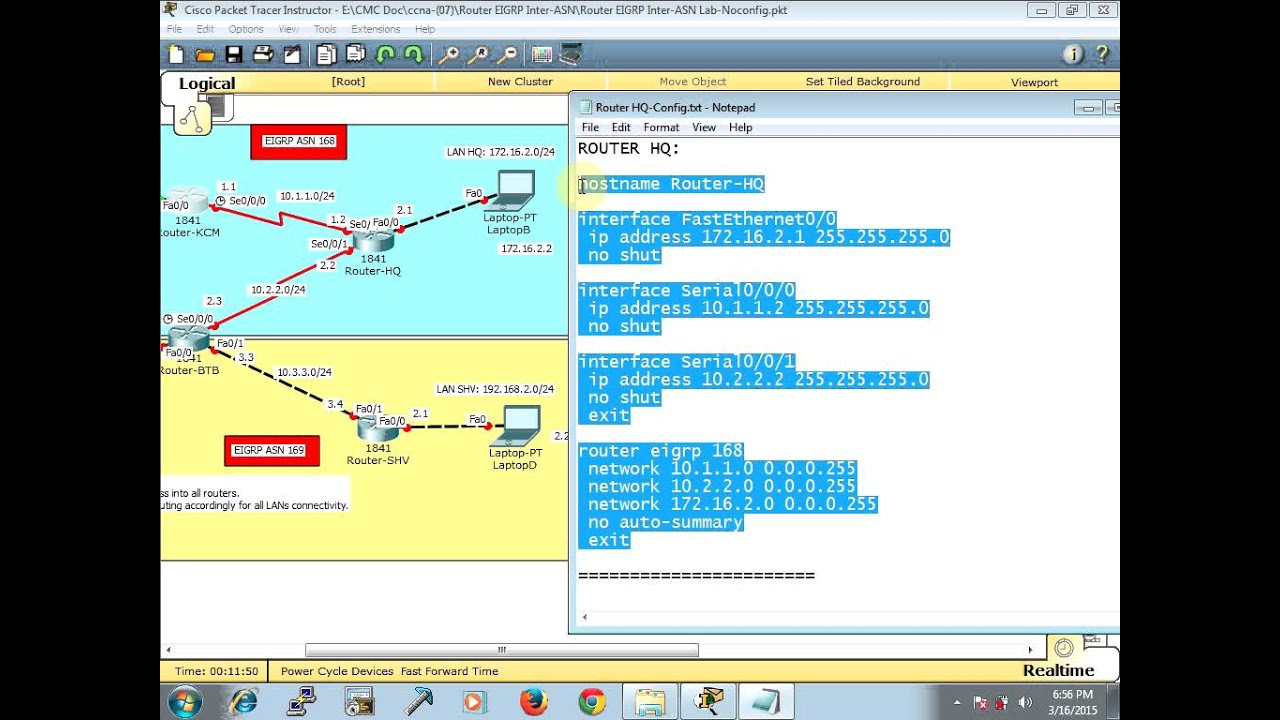
Task: Show hidden system tray icons
Action: (957, 702)
